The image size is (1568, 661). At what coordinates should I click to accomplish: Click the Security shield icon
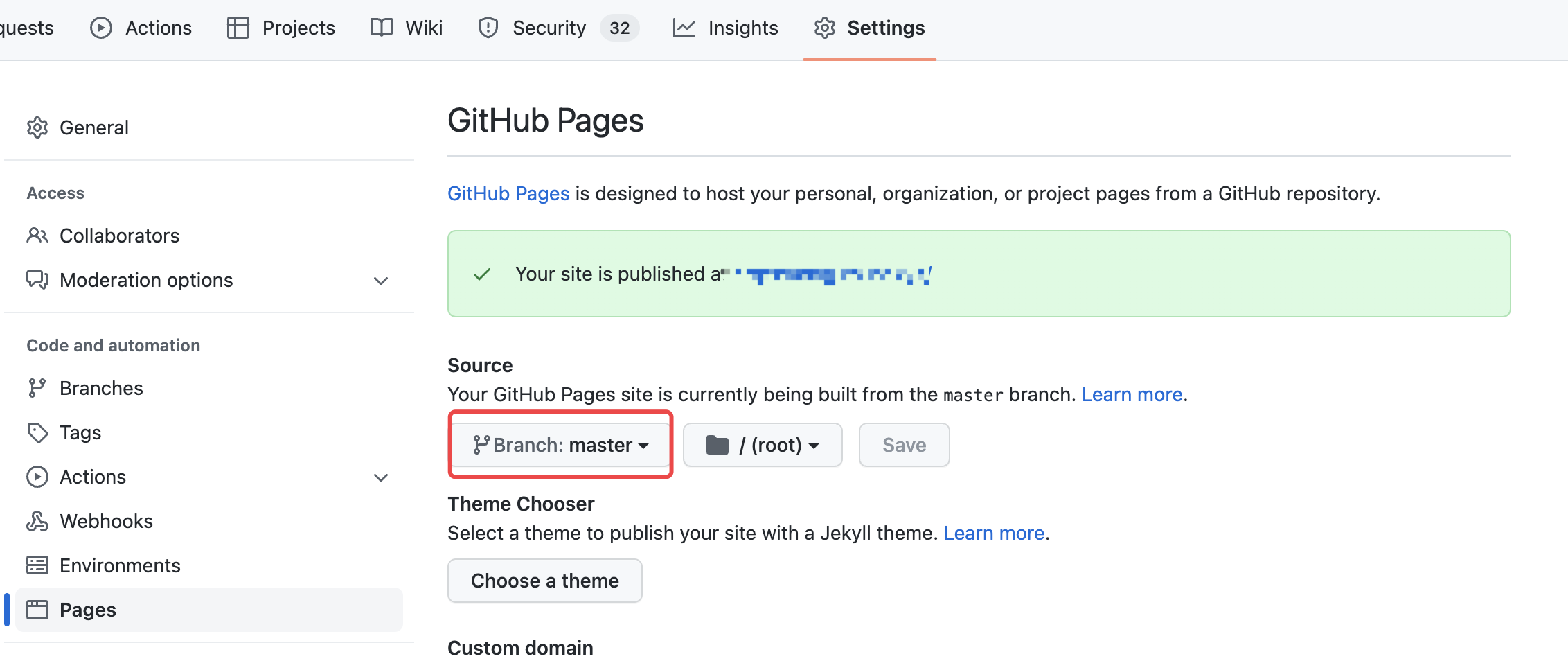click(488, 28)
